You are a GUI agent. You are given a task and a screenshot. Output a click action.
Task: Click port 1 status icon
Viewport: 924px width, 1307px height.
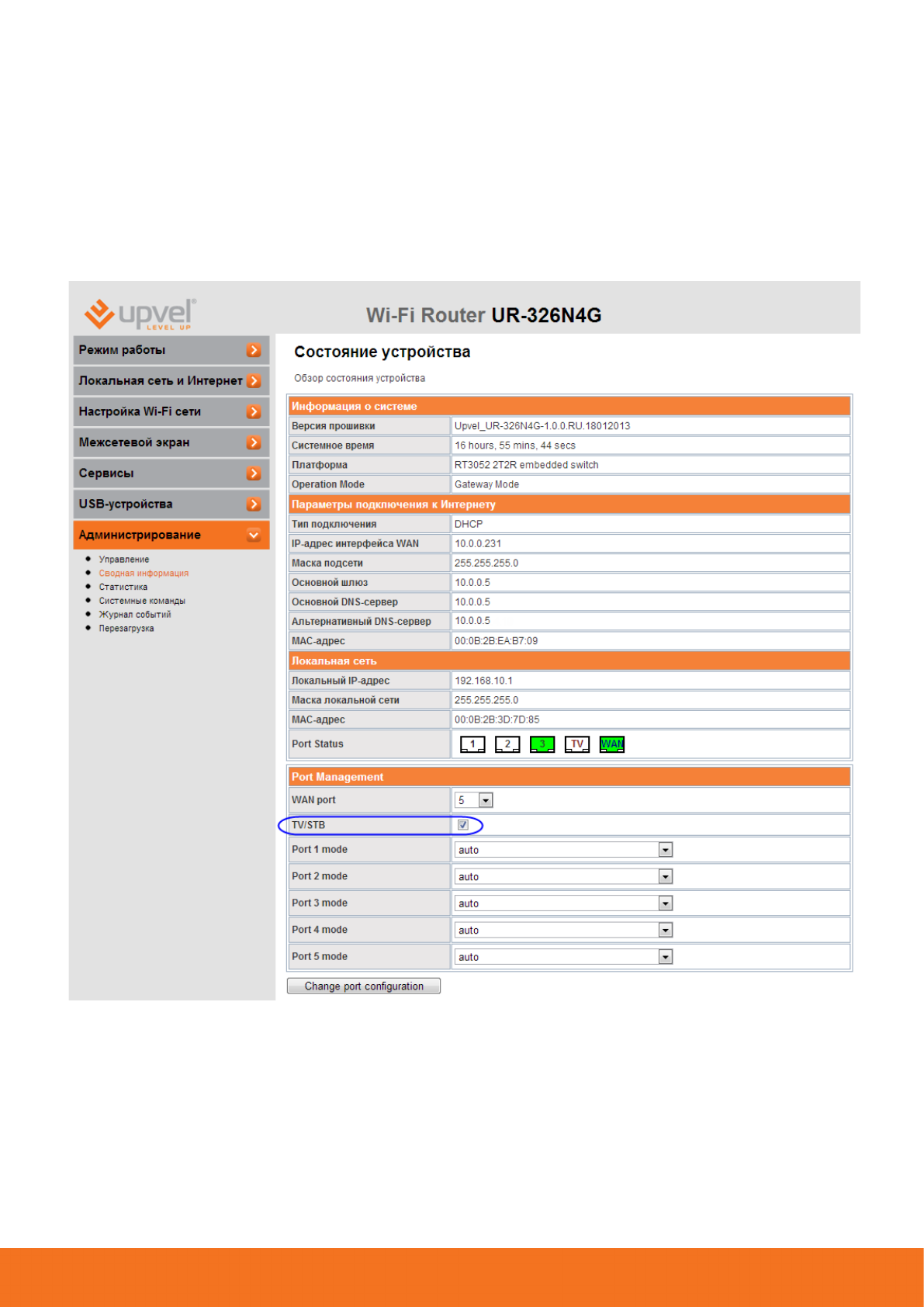tap(472, 744)
